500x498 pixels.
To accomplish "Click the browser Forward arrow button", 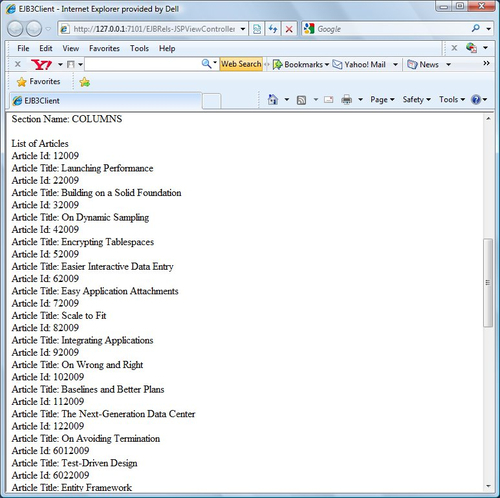I will pos(34,29).
